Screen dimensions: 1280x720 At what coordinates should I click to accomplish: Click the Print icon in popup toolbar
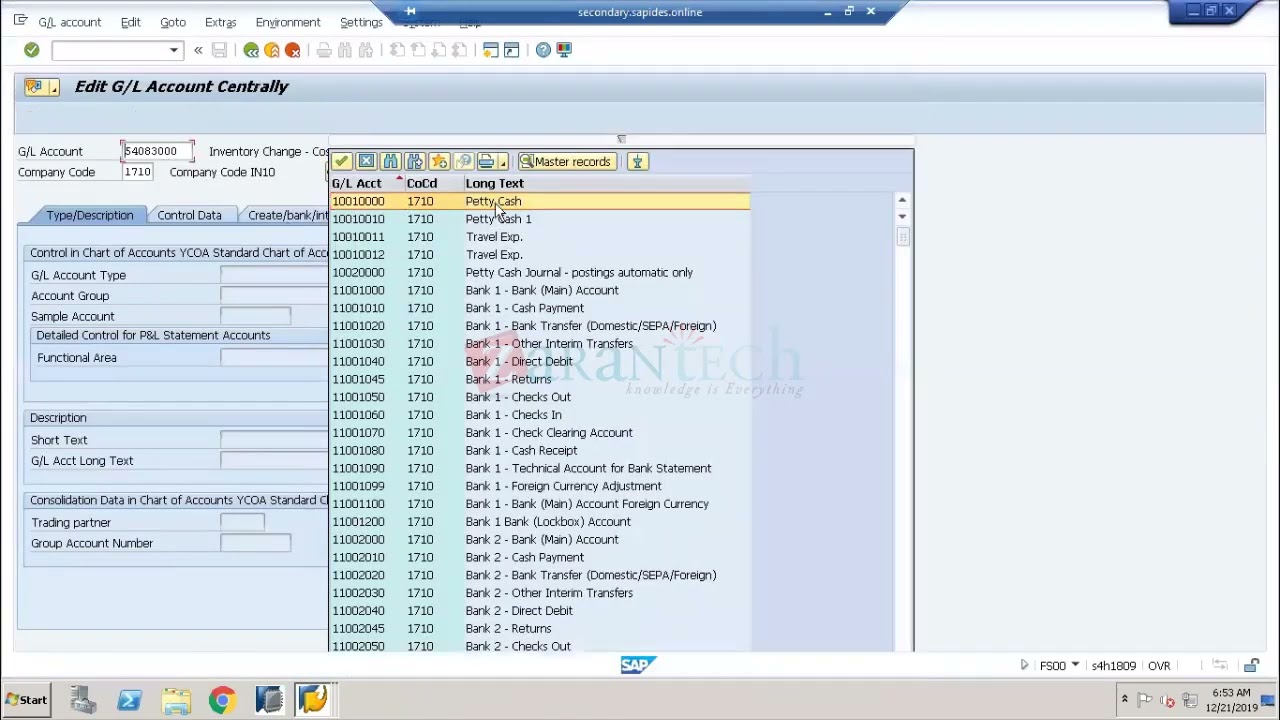pyautogui.click(x=486, y=162)
